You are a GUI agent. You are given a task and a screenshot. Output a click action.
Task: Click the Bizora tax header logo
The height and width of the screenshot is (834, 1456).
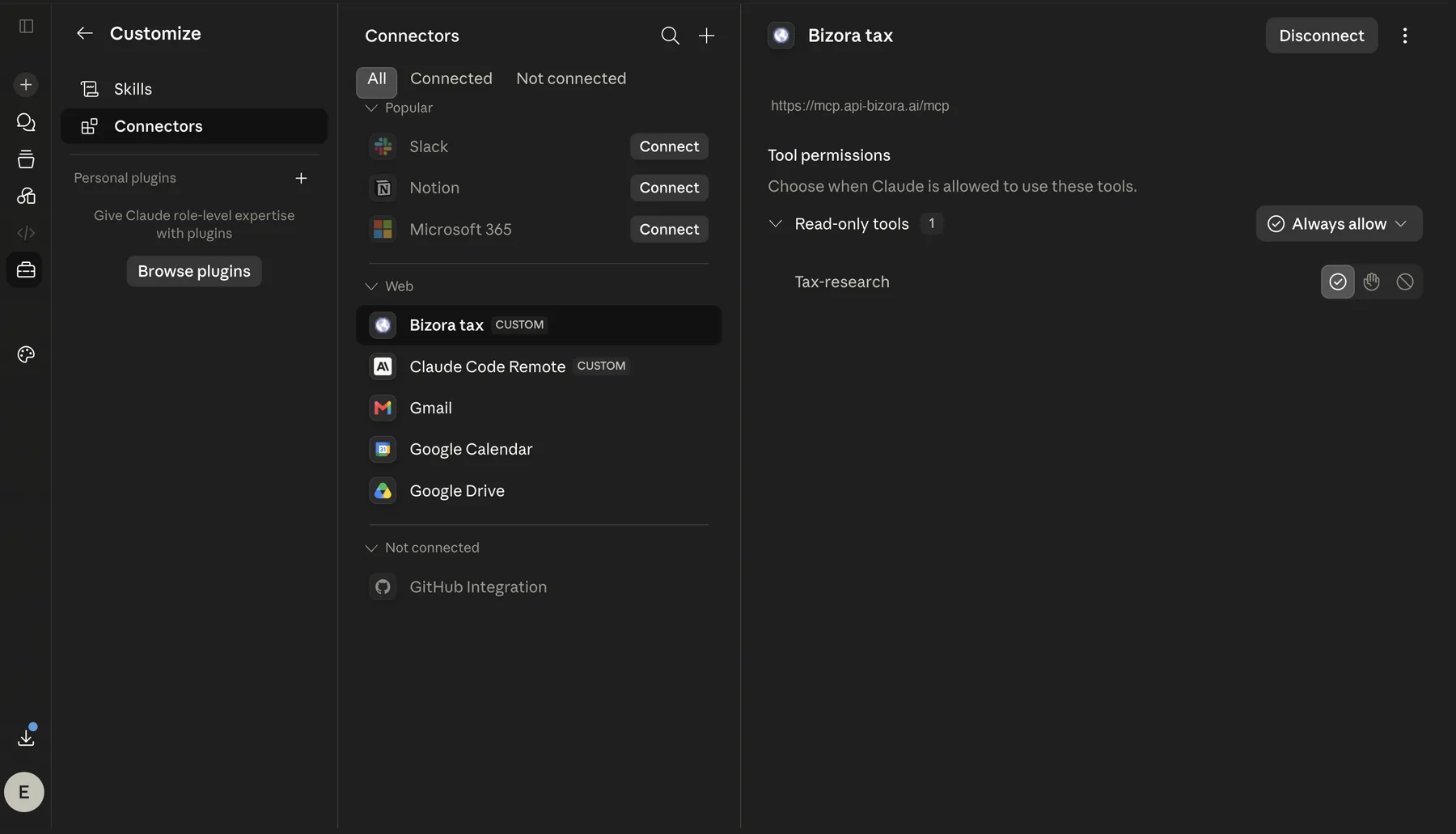coord(781,36)
